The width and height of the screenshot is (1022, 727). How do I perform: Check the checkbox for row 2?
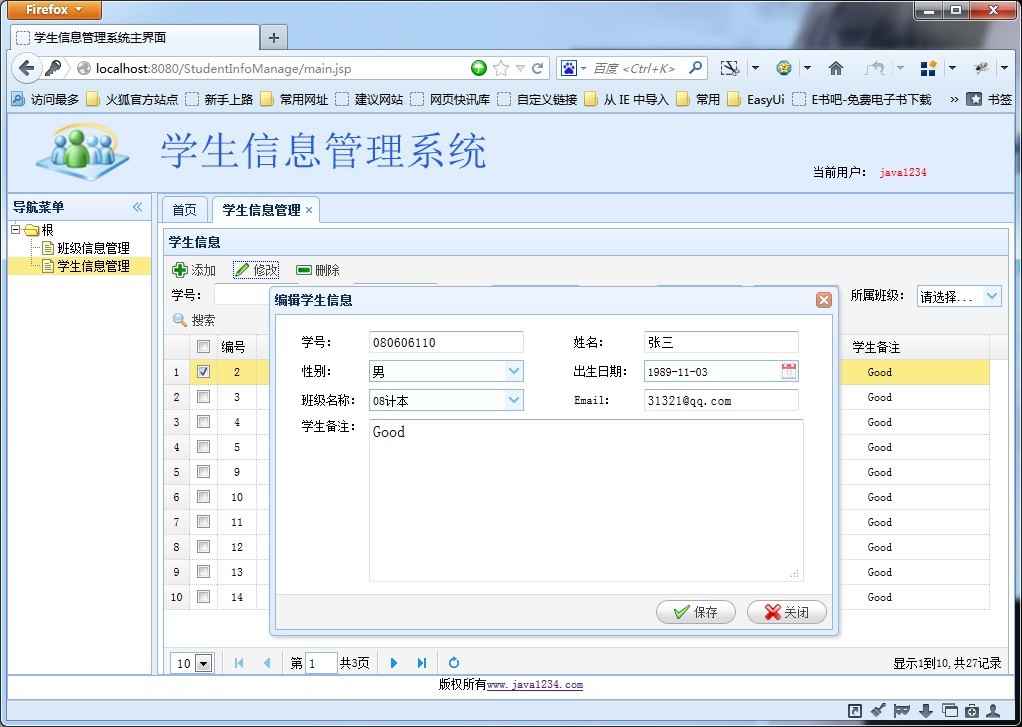point(203,396)
